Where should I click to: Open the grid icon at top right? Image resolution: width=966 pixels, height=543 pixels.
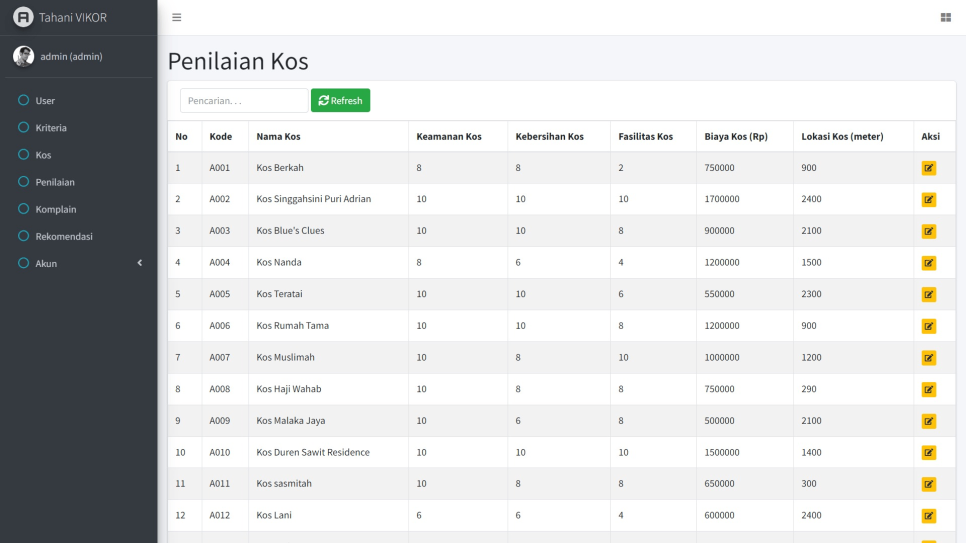(945, 17)
